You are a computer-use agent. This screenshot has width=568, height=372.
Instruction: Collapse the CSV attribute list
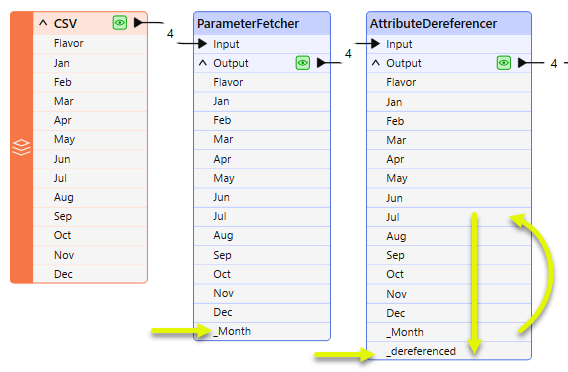coord(43,23)
